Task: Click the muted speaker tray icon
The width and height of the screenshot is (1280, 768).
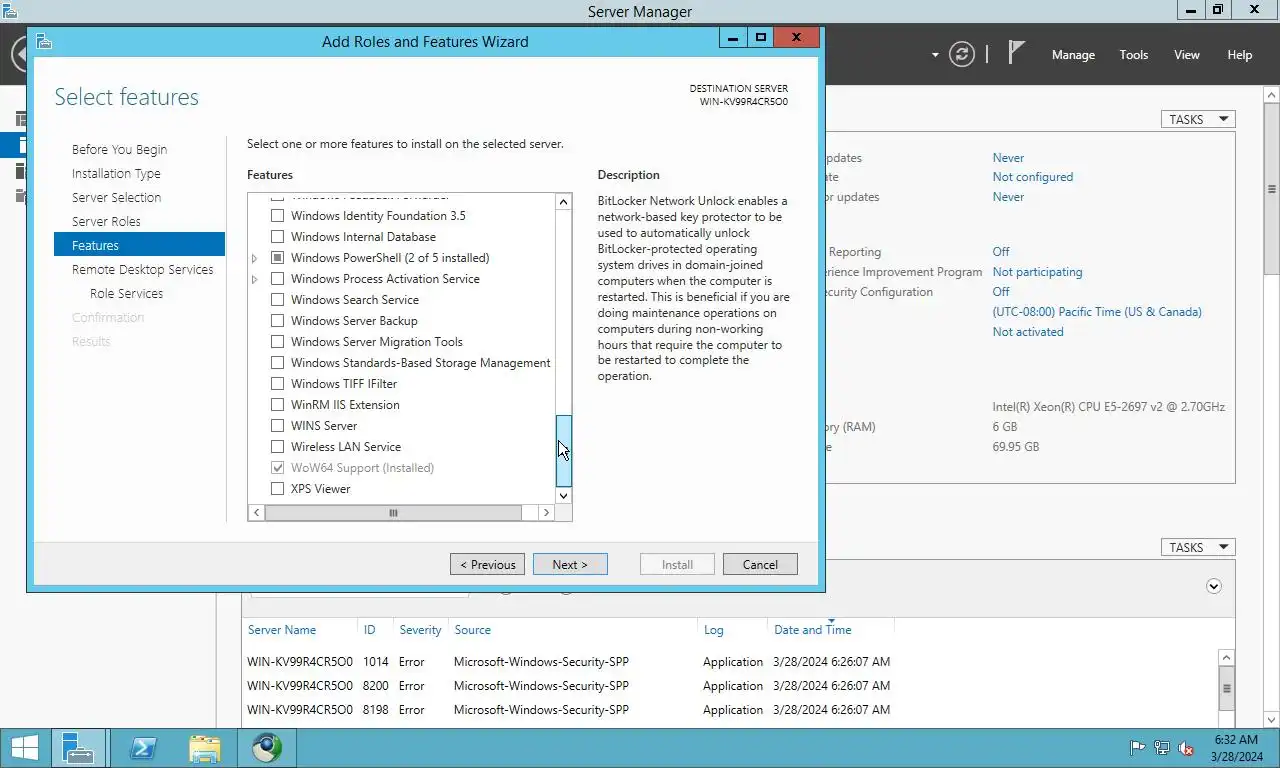Action: pos(1186,748)
